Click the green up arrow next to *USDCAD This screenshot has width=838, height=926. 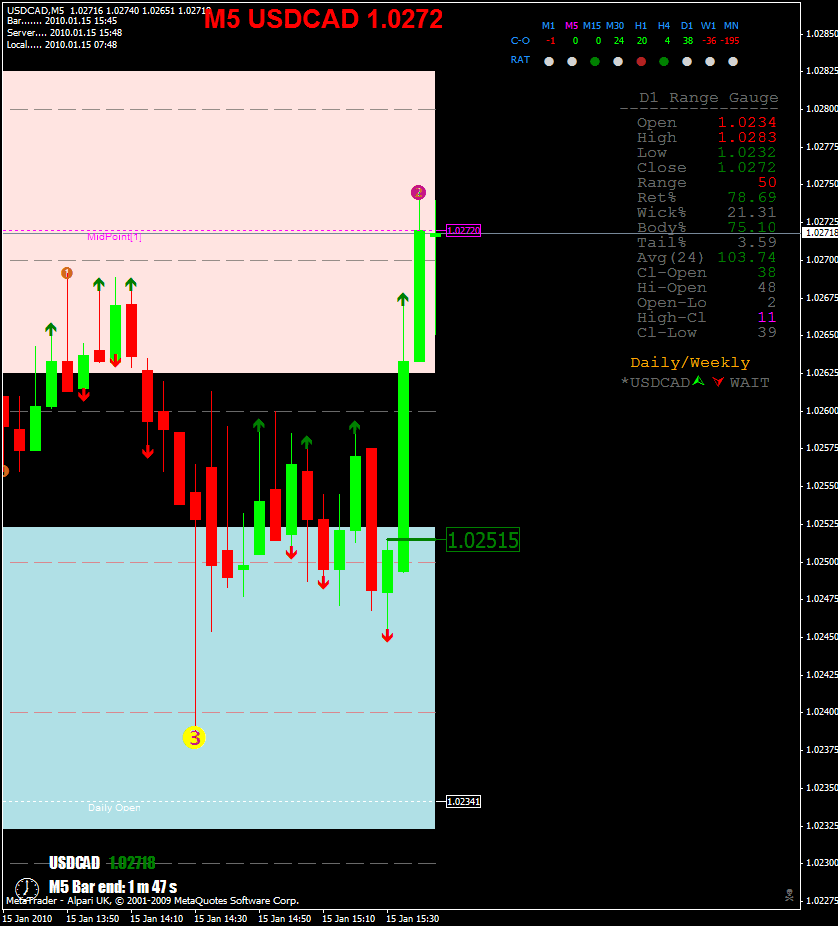click(699, 382)
